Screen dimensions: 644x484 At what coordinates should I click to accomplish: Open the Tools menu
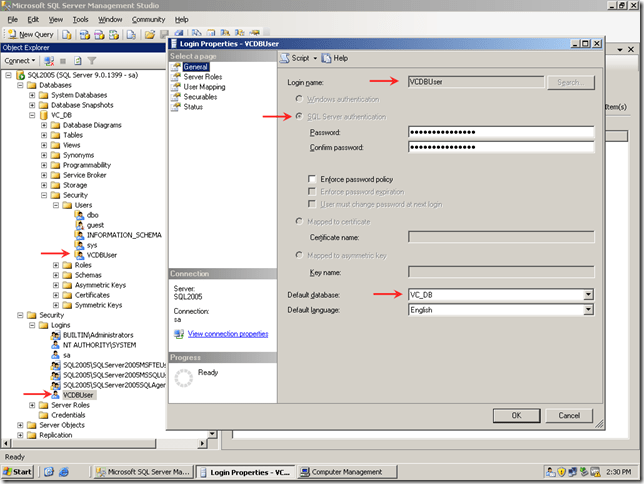tap(80, 19)
